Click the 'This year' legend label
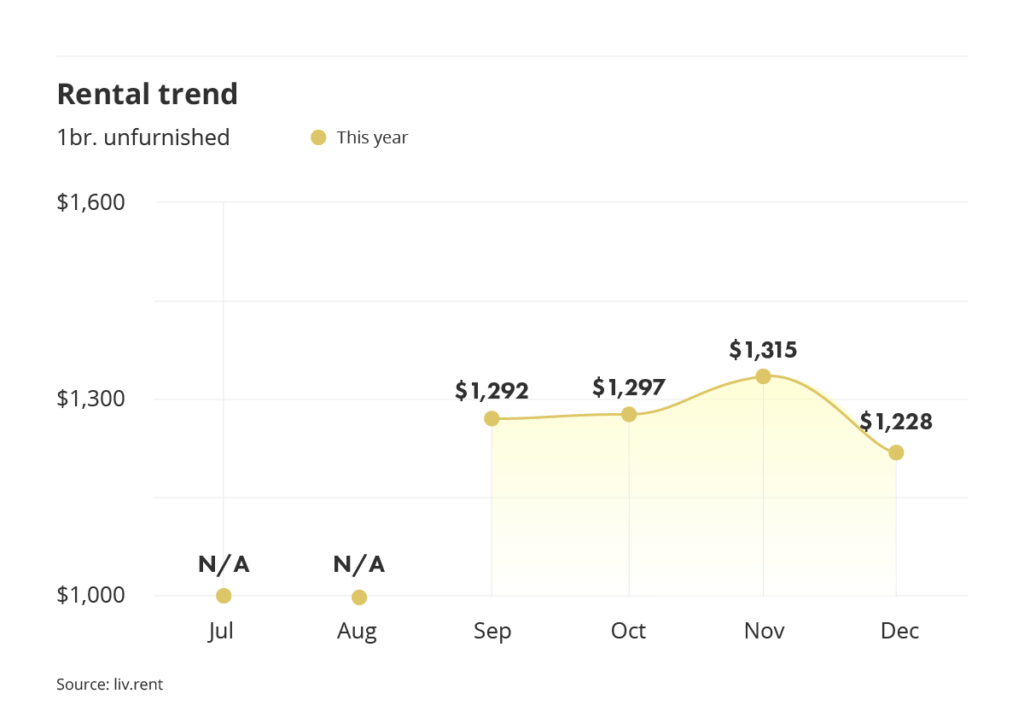 click(372, 138)
